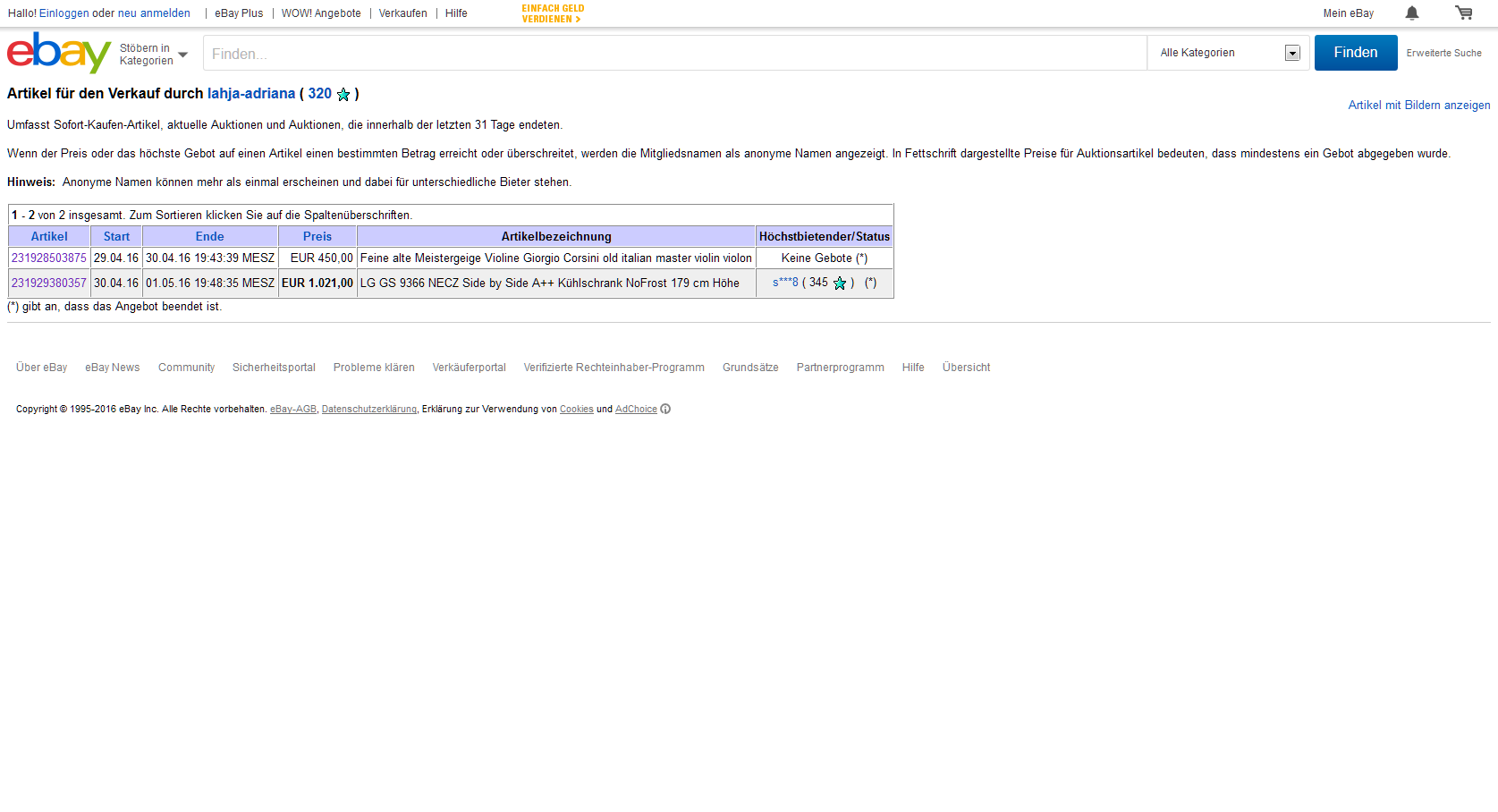The width and height of the screenshot is (1498, 812).
Task: Click the violin item title text
Action: click(x=556, y=258)
